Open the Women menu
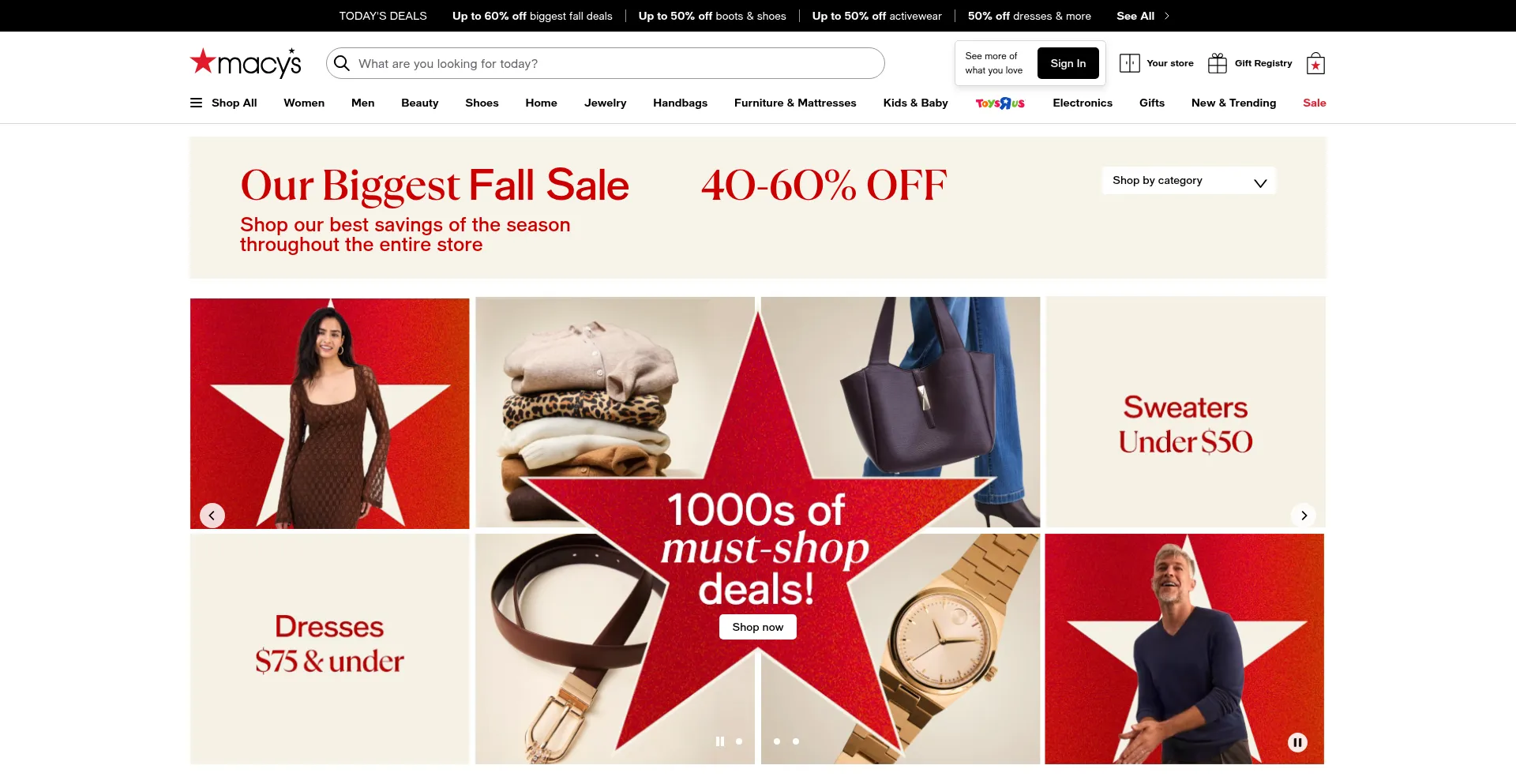 click(x=304, y=103)
